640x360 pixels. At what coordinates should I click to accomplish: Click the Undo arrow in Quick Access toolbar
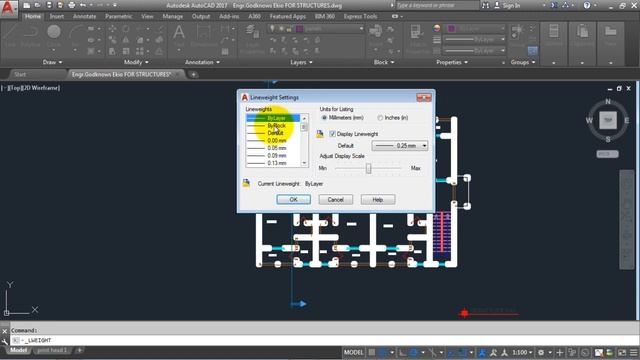tap(83, 5)
